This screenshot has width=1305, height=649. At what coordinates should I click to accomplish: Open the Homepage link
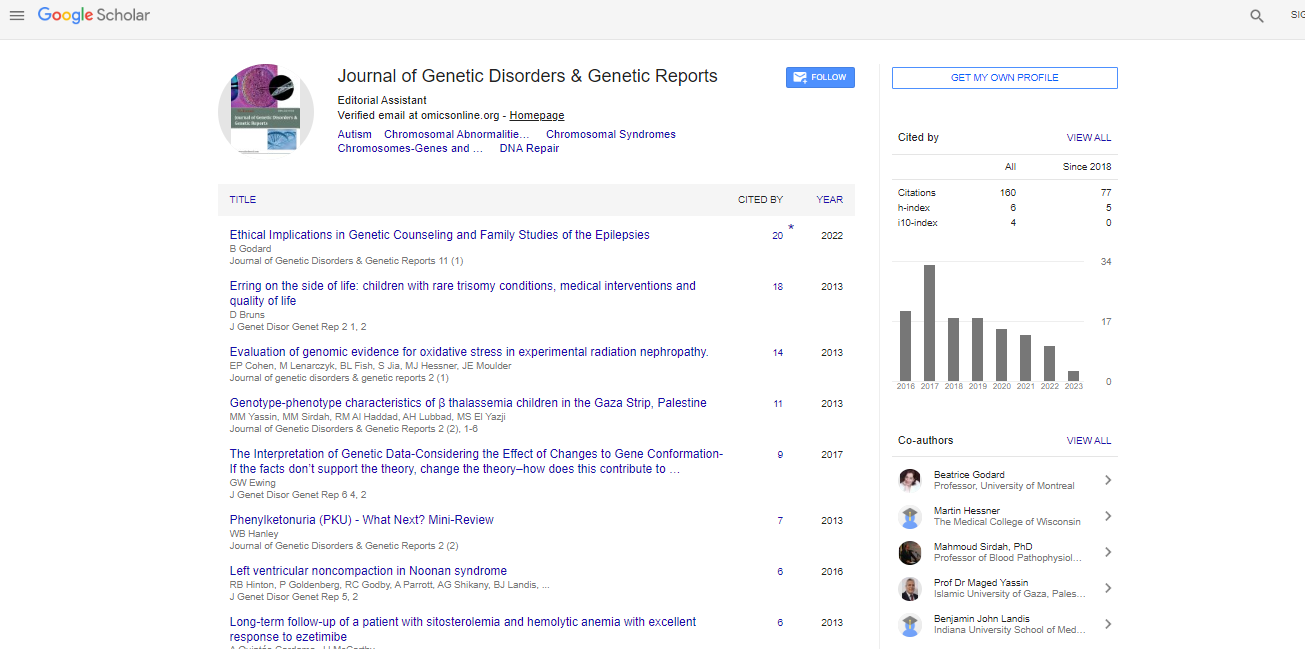[537, 115]
